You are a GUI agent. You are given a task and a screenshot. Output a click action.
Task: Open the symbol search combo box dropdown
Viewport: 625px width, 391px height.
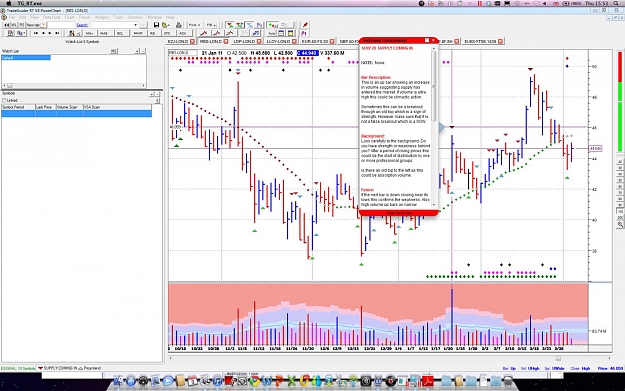click(x=136, y=25)
